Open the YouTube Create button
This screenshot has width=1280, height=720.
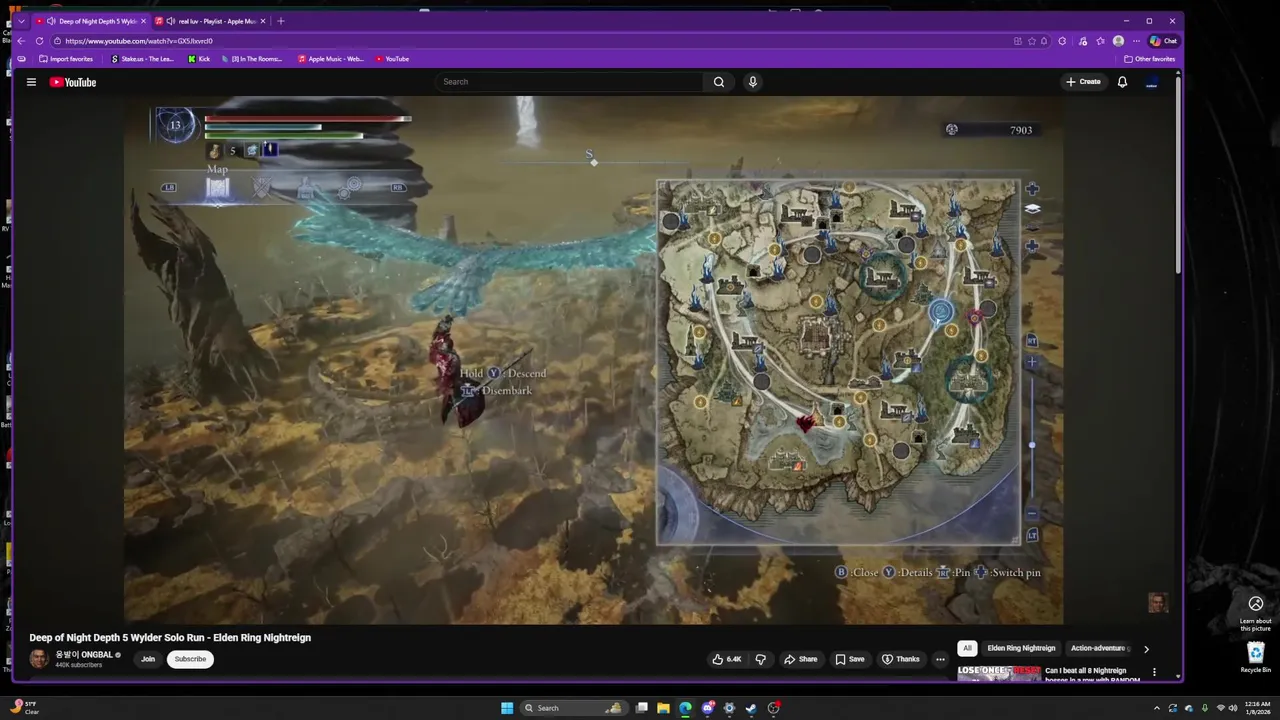1083,82
